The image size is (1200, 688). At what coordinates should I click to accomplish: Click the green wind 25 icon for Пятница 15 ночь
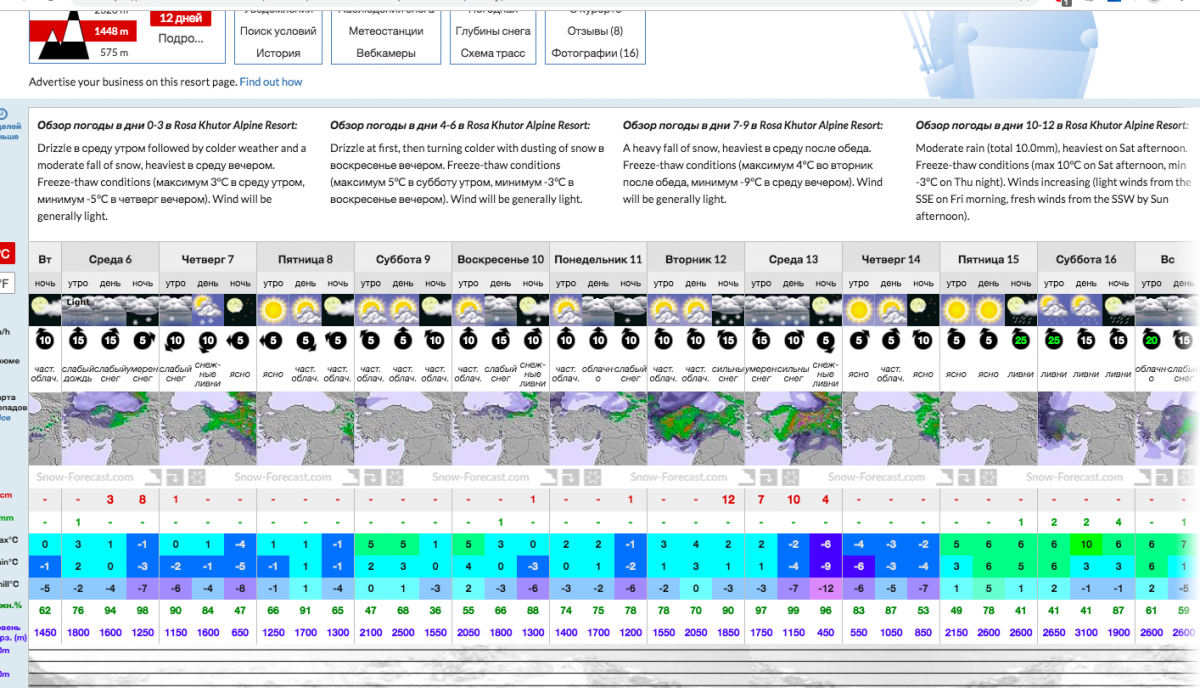coord(1021,341)
